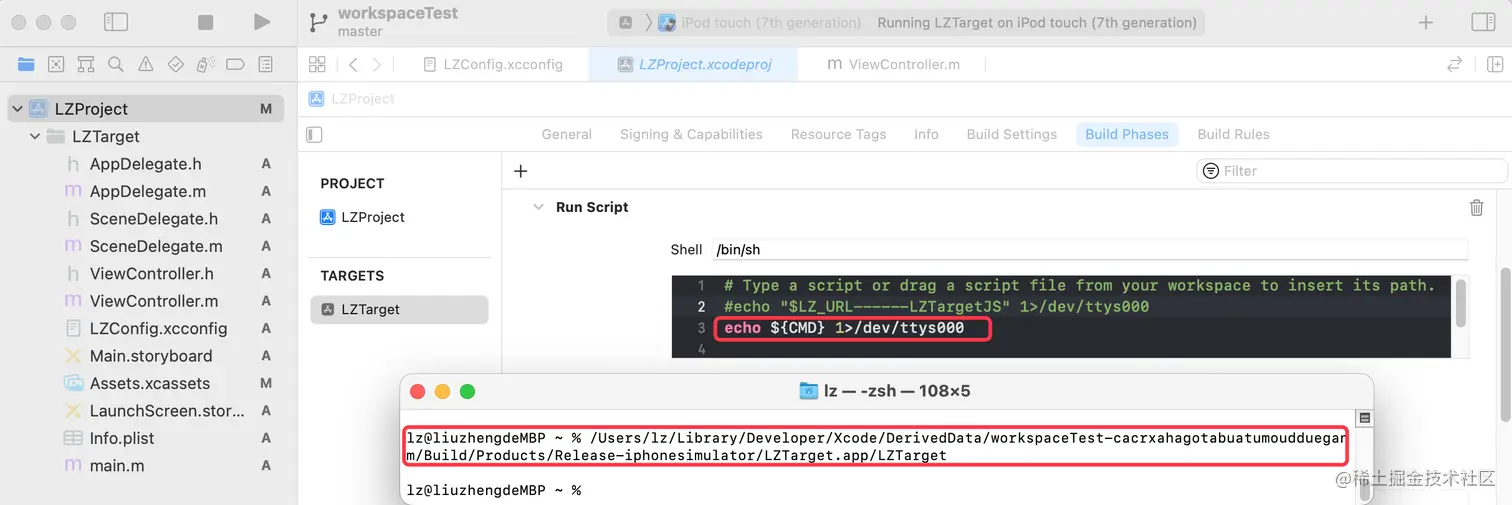Select Main.storyboard in navigator
Screen dimensions: 1512x505
click(150, 356)
